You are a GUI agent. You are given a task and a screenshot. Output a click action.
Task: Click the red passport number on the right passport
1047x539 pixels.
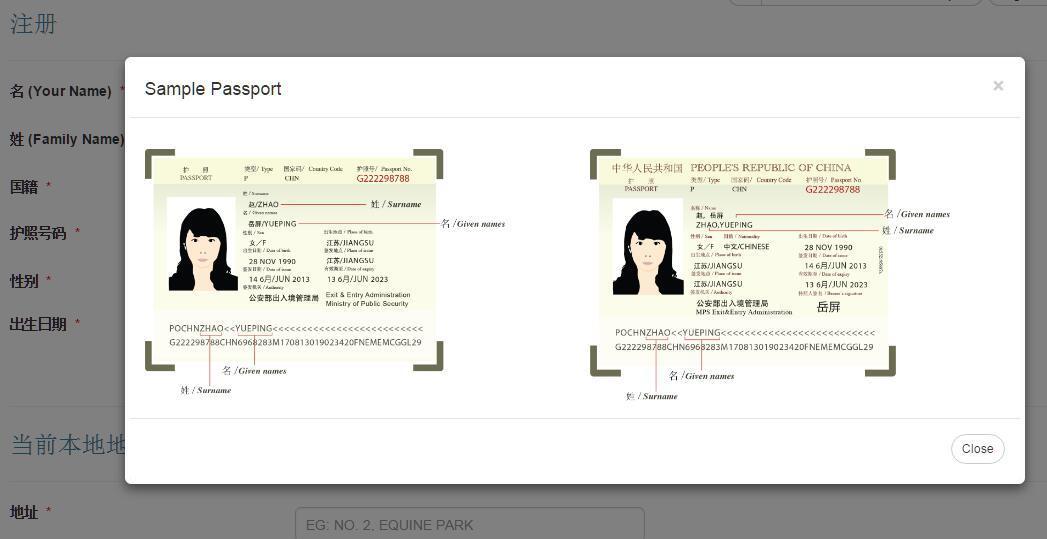[832, 189]
